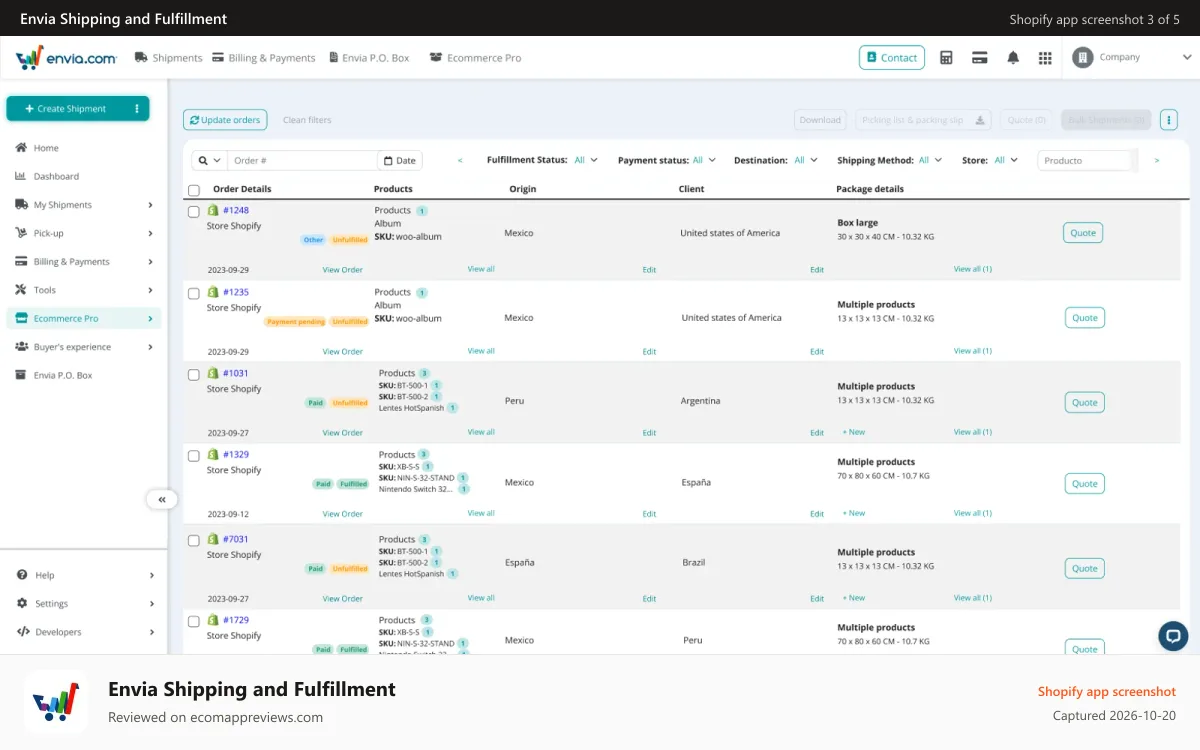Click the Shopify icon for order #1729
The width and height of the screenshot is (1200, 750).
point(213,620)
